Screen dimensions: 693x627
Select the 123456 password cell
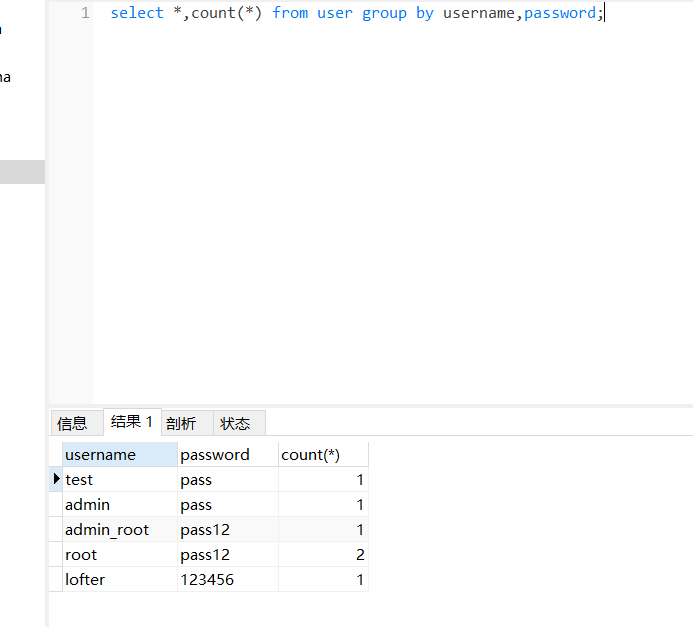(x=228, y=579)
